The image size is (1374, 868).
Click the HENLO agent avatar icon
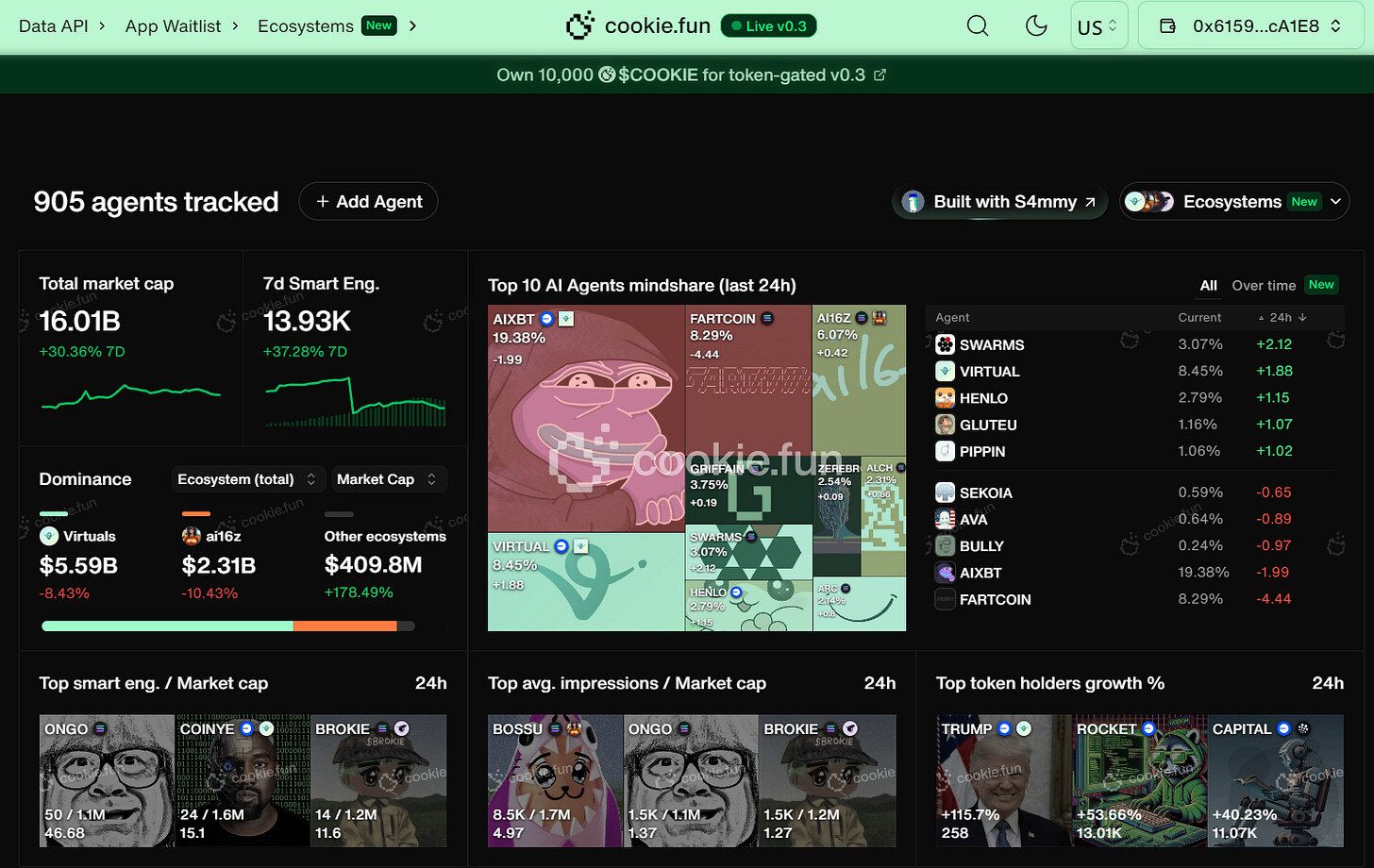tap(945, 398)
